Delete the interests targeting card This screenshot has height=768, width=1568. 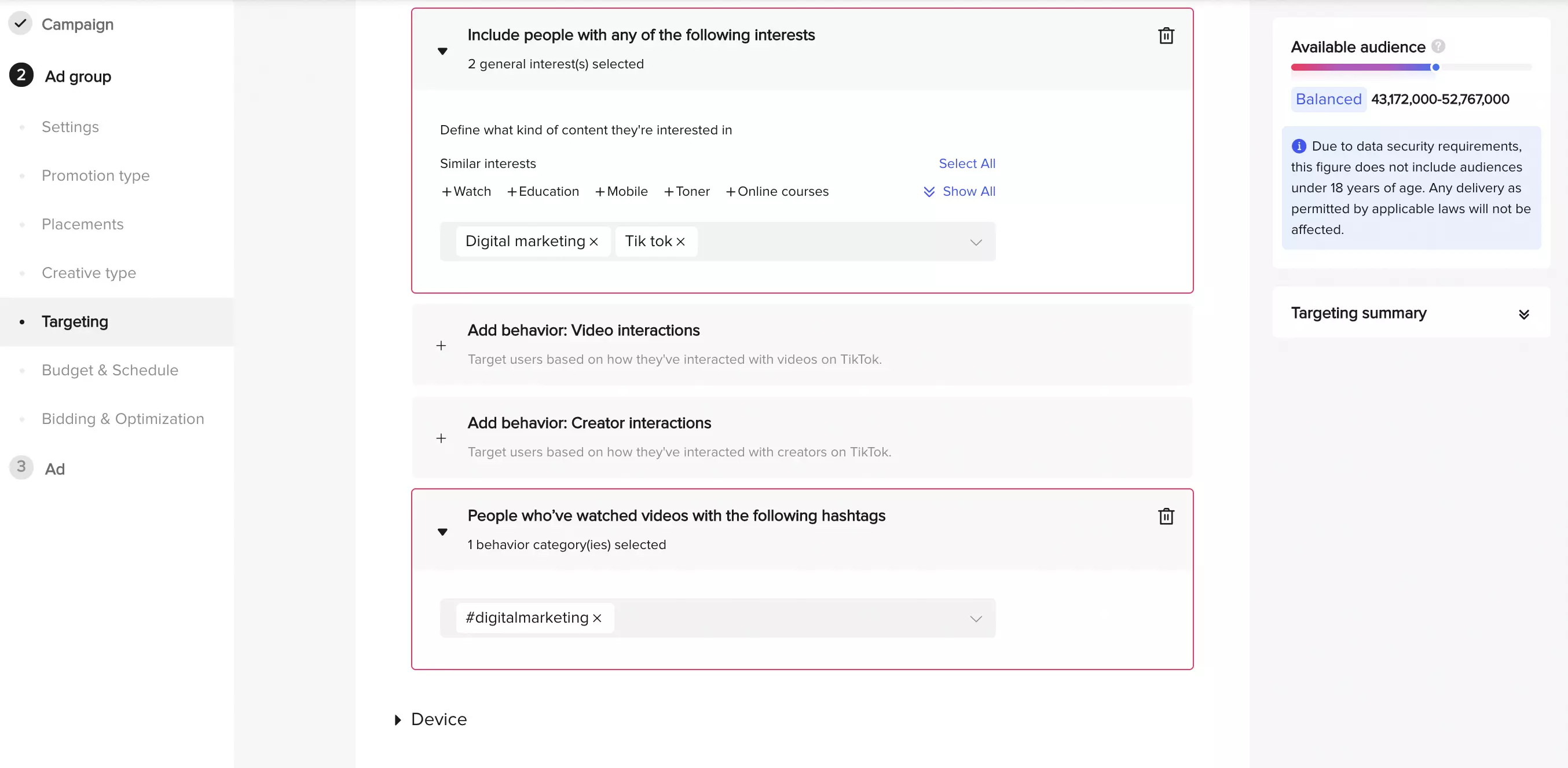pos(1166,35)
